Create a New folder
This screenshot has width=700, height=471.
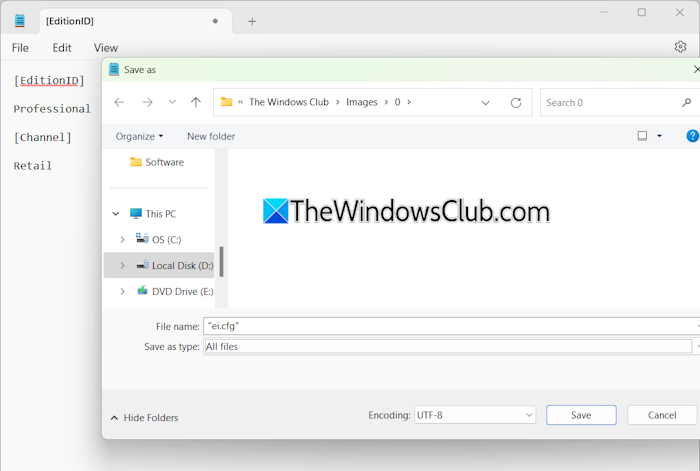[x=211, y=136]
